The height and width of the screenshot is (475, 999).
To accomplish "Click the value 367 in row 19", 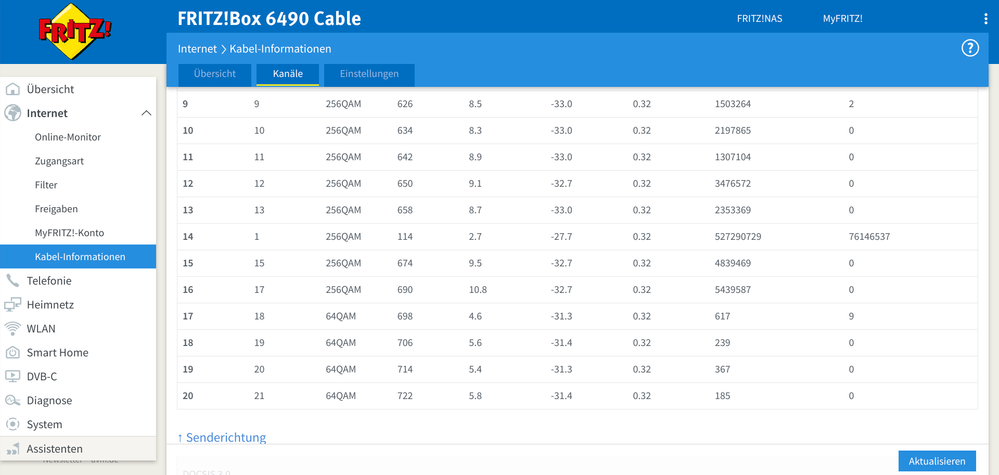I will (x=723, y=369).
